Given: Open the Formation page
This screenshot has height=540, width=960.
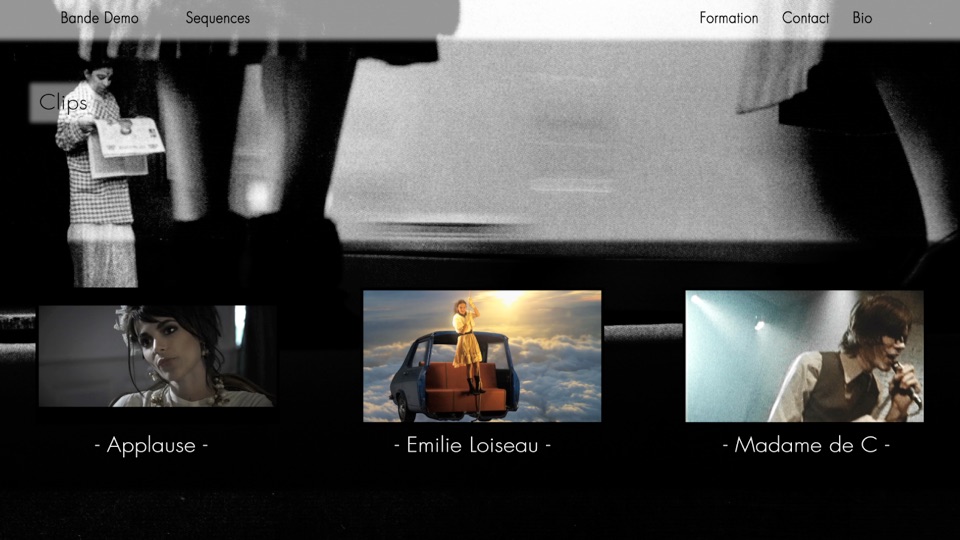Looking at the screenshot, I should pos(729,18).
